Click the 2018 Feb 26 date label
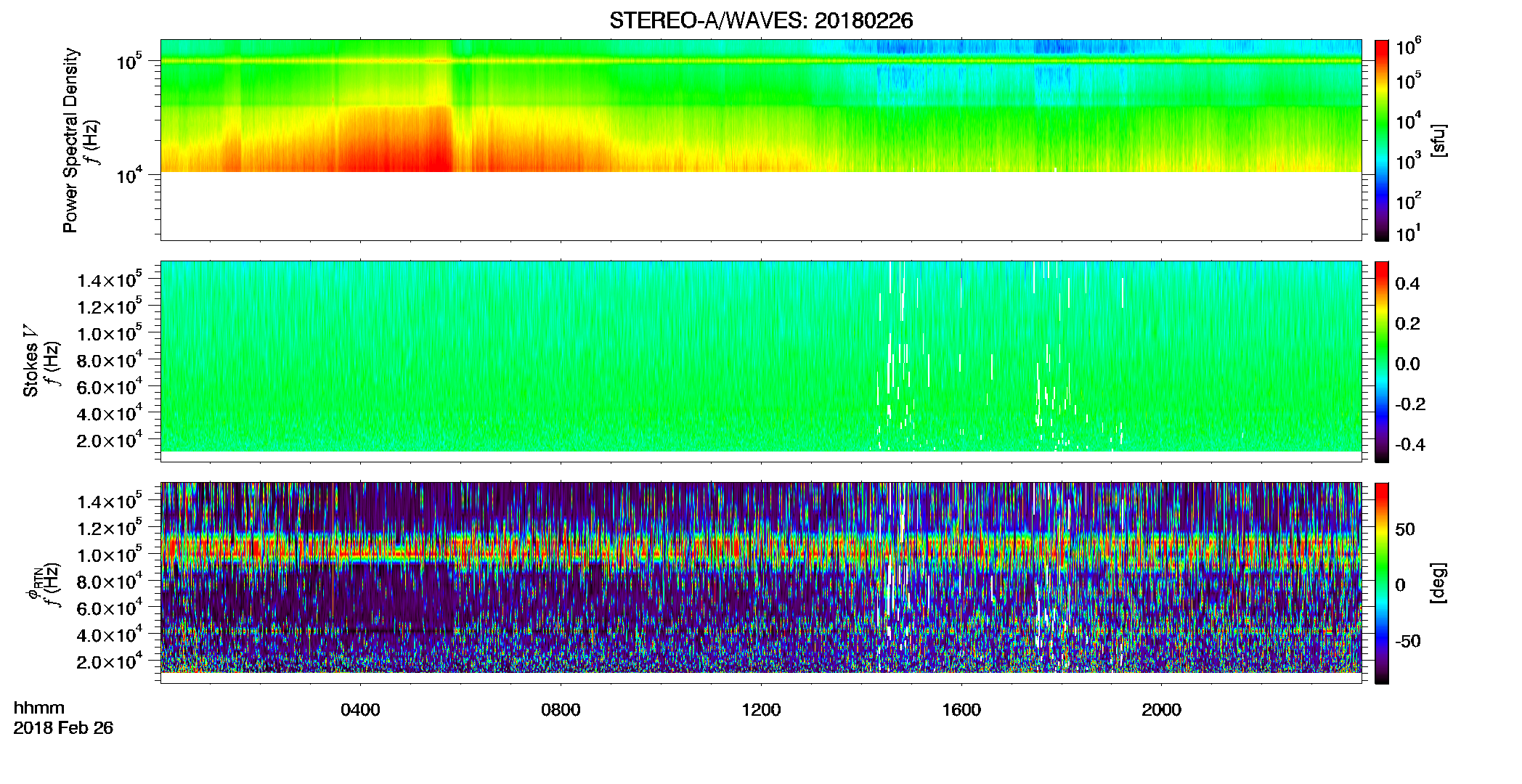The height and width of the screenshot is (784, 1522). (x=63, y=728)
